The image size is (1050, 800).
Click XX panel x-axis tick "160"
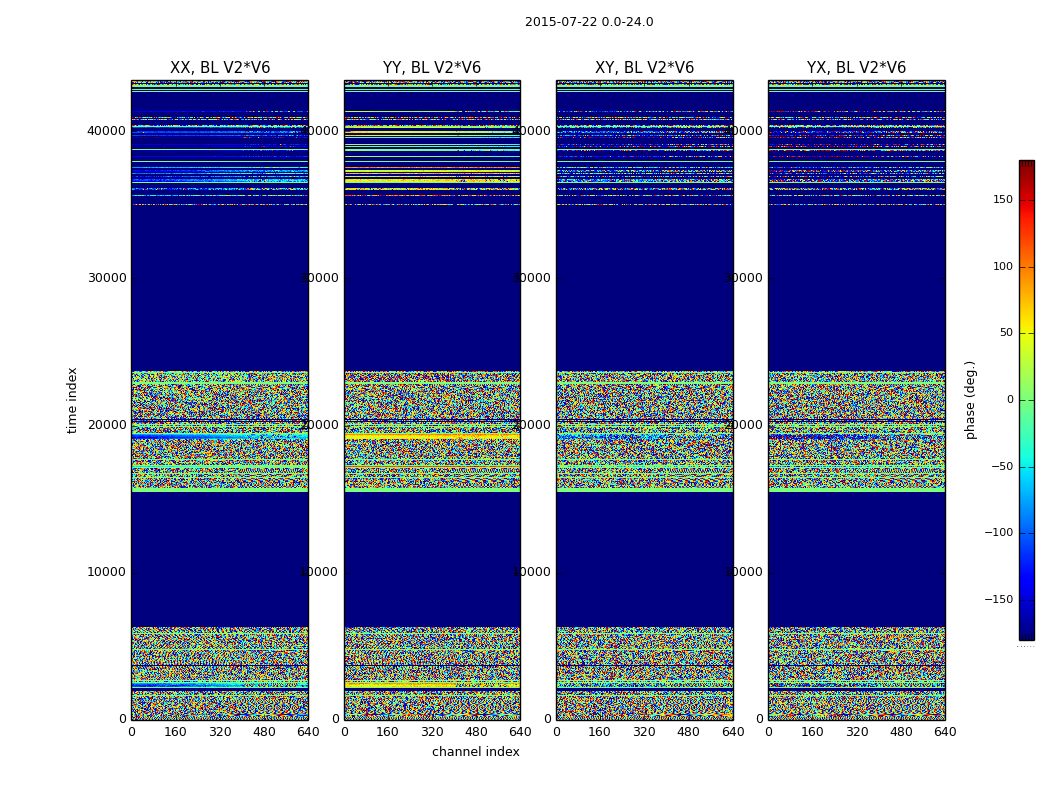pos(175,732)
